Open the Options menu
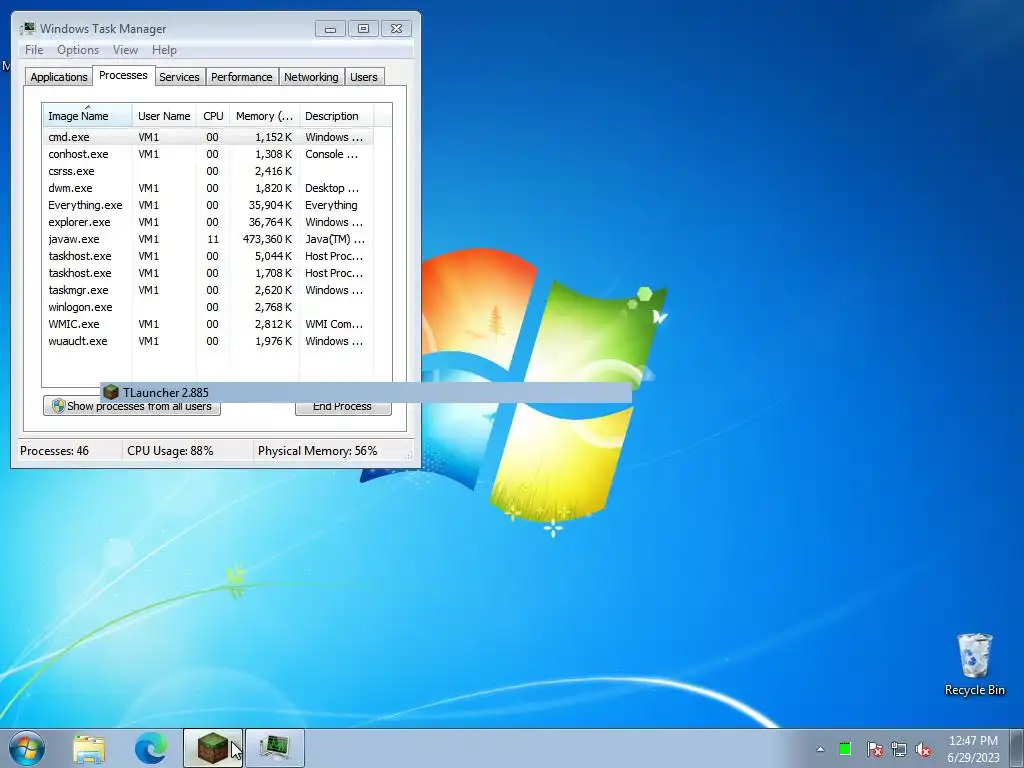This screenshot has width=1024, height=768. tap(78, 50)
